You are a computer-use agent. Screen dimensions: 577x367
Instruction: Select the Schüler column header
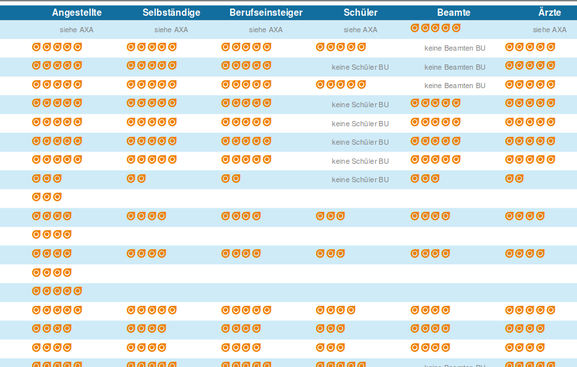pyautogui.click(x=360, y=13)
